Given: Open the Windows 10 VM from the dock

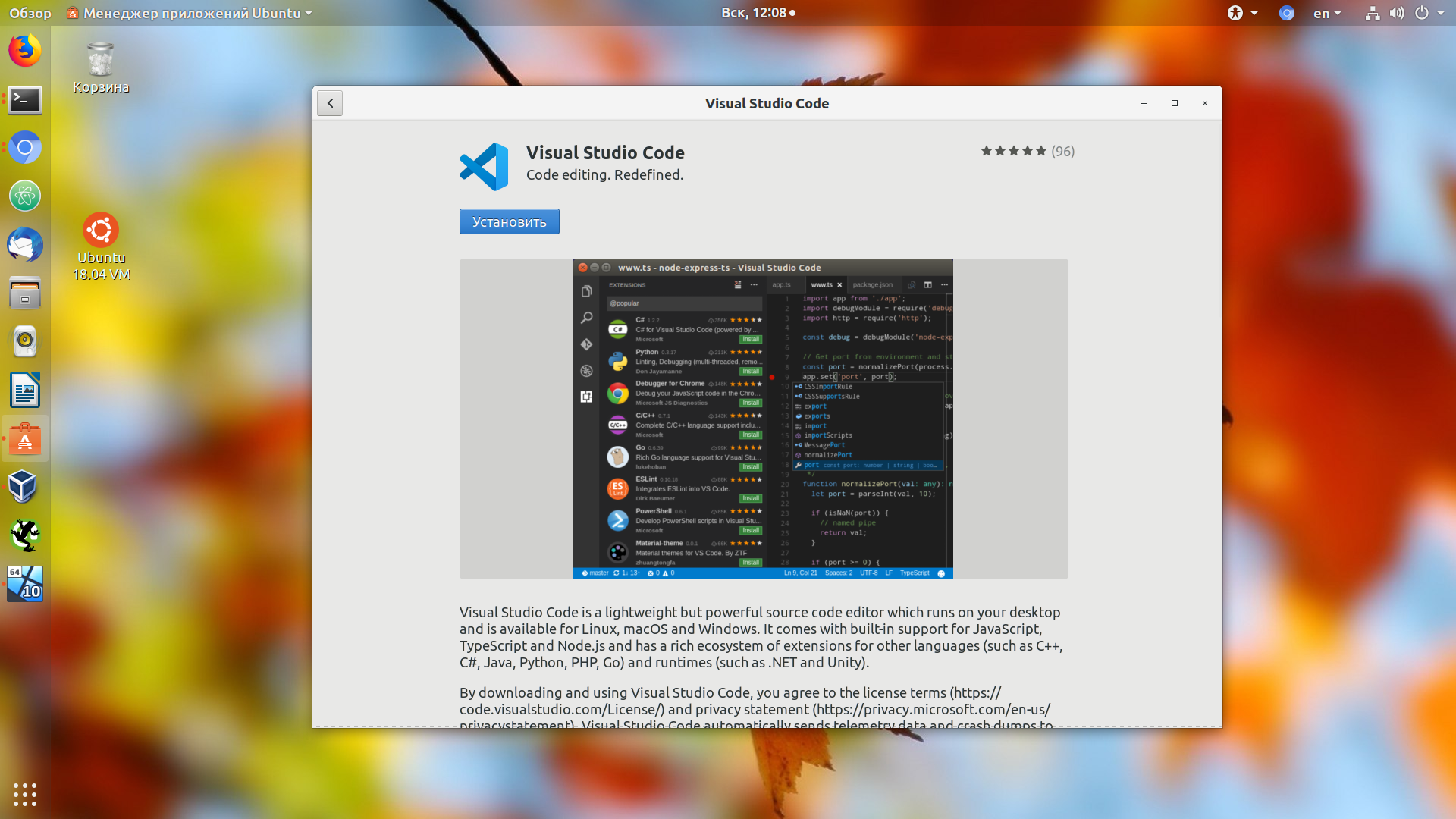Looking at the screenshot, I should pos(25,584).
